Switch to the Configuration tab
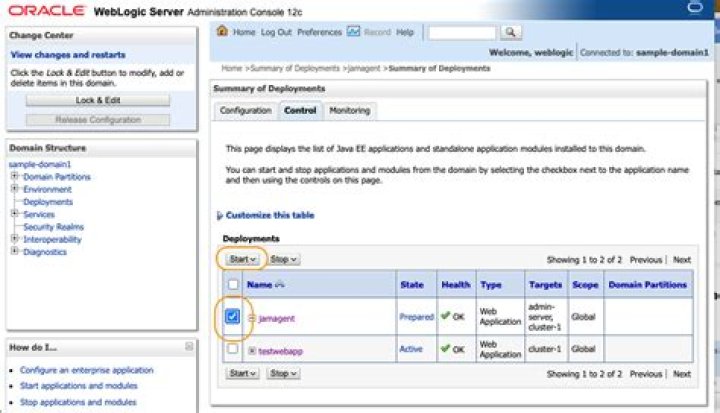 click(x=246, y=110)
